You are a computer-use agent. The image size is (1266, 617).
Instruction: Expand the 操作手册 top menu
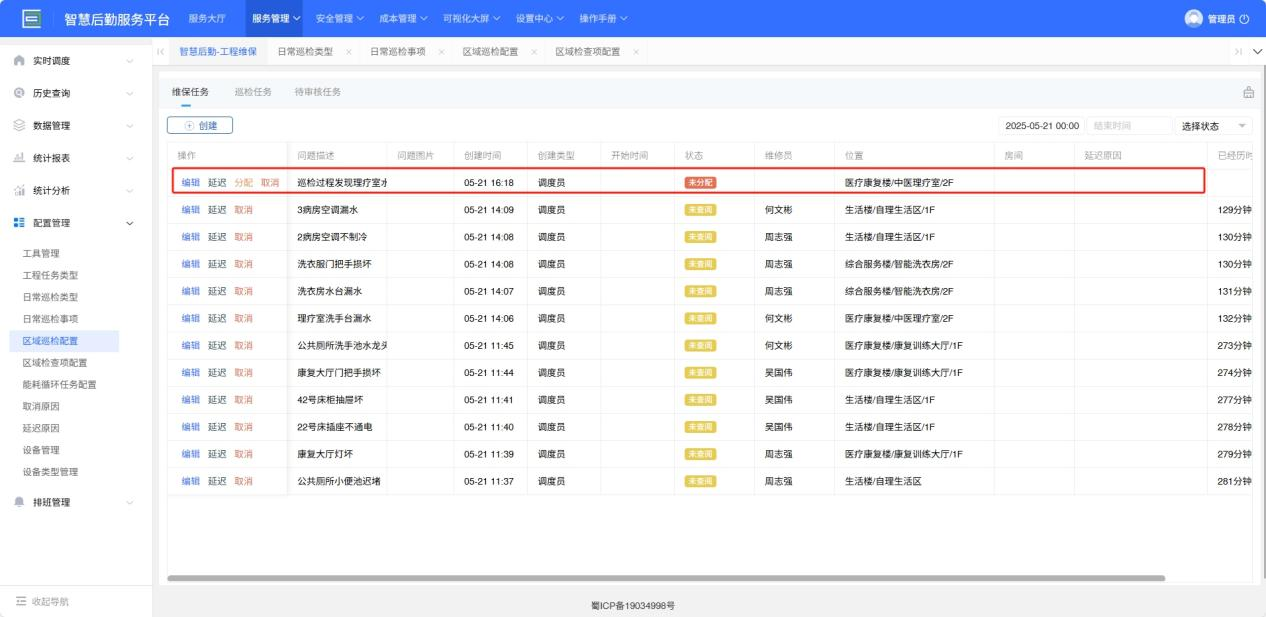(603, 18)
